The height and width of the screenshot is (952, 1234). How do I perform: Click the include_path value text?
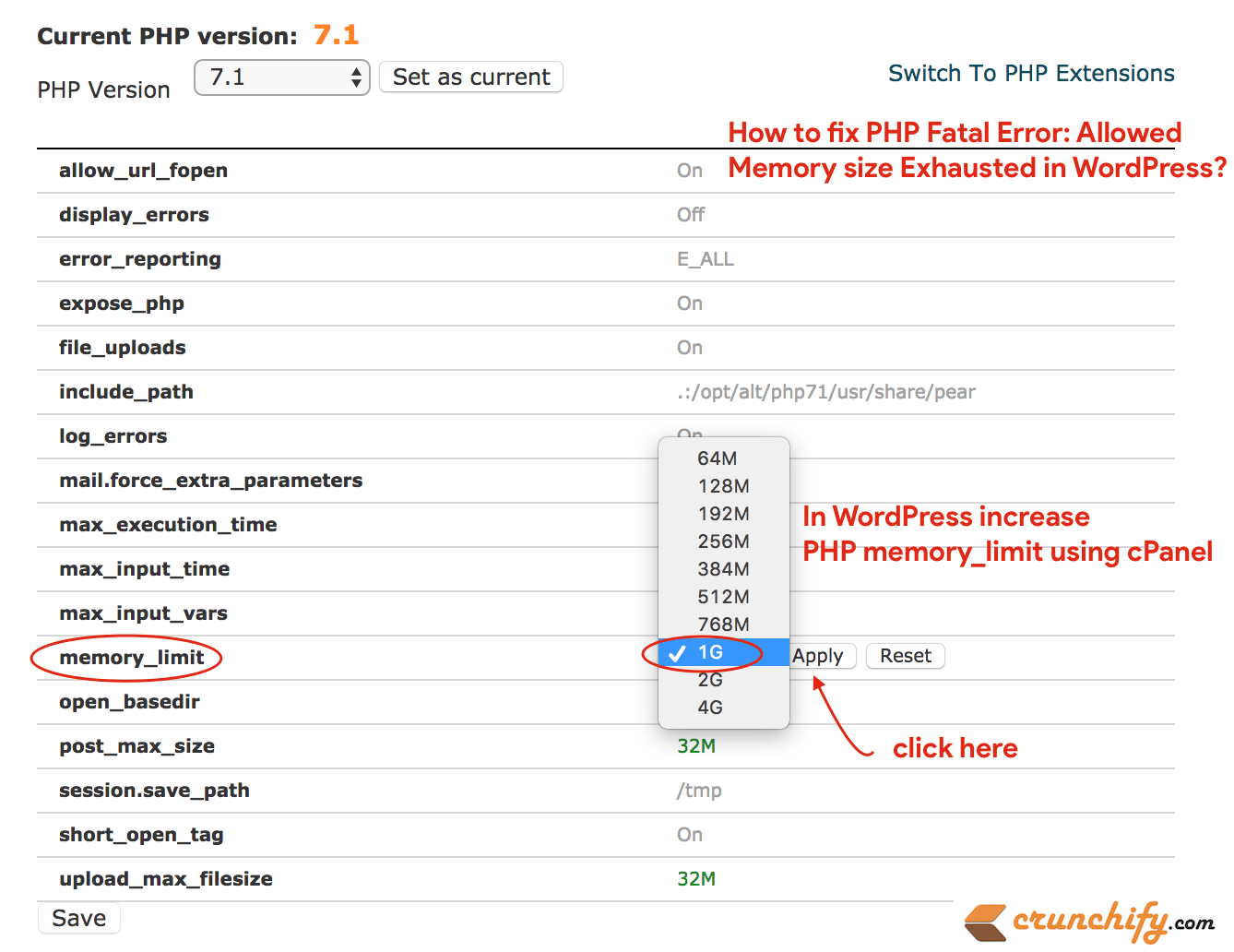[x=826, y=392]
